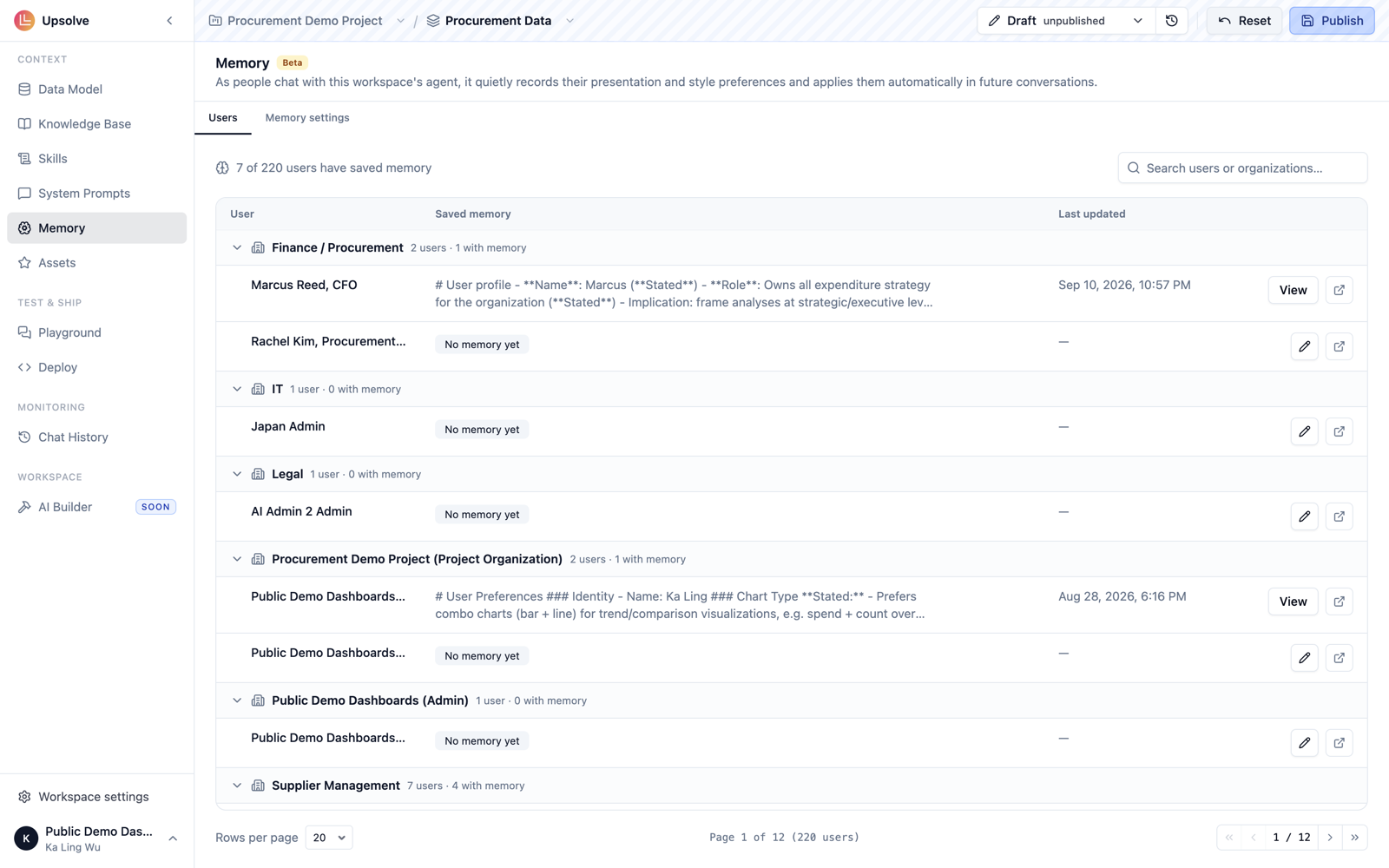Screen dimensions: 1389x868
Task: Collapse Supplier Management group
Action: [237, 786]
